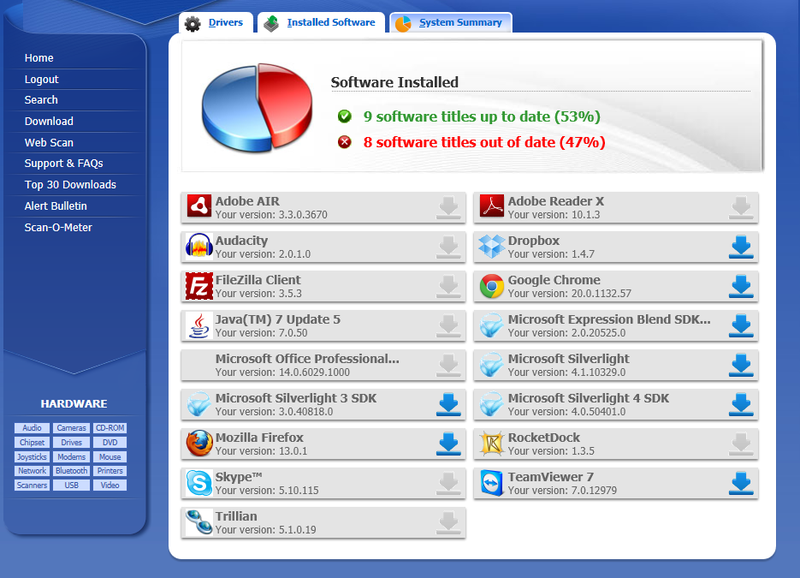Download TeamViewer 7 update via blue arrow
The width and height of the screenshot is (800, 578).
741,483
